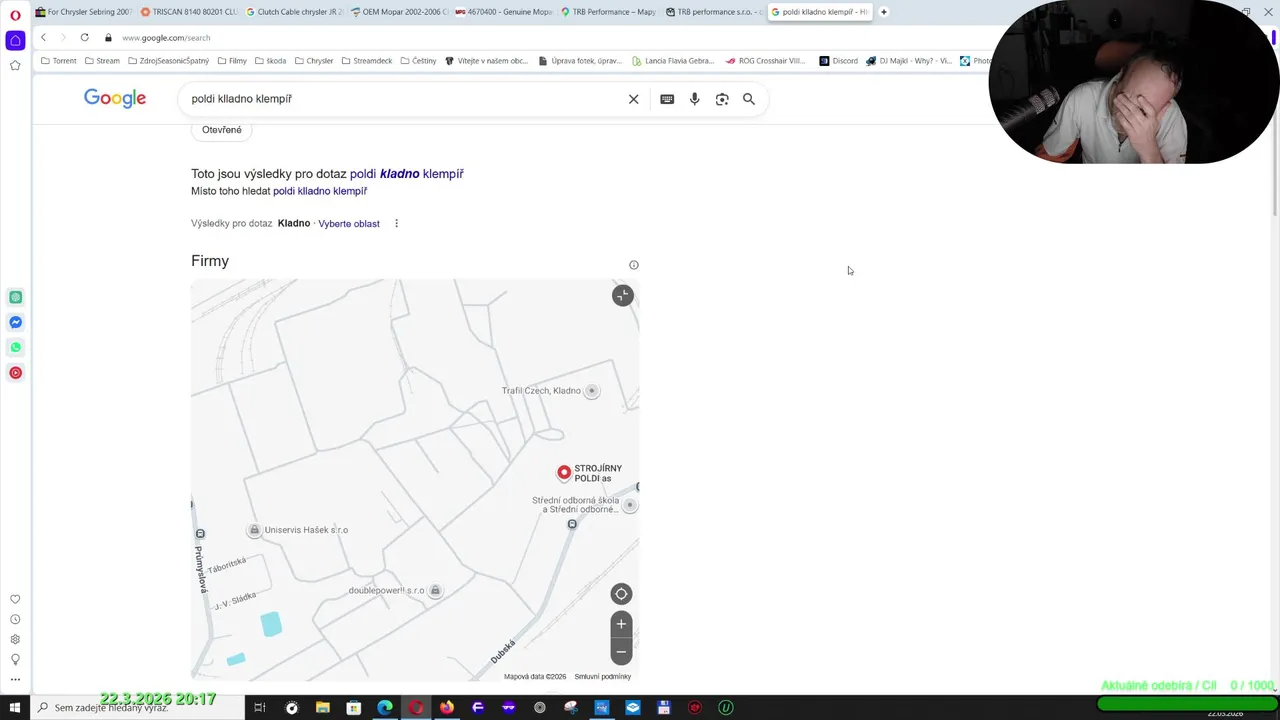Screen dimensions: 1280x720
Task: Zoom out on the map
Action: click(621, 651)
